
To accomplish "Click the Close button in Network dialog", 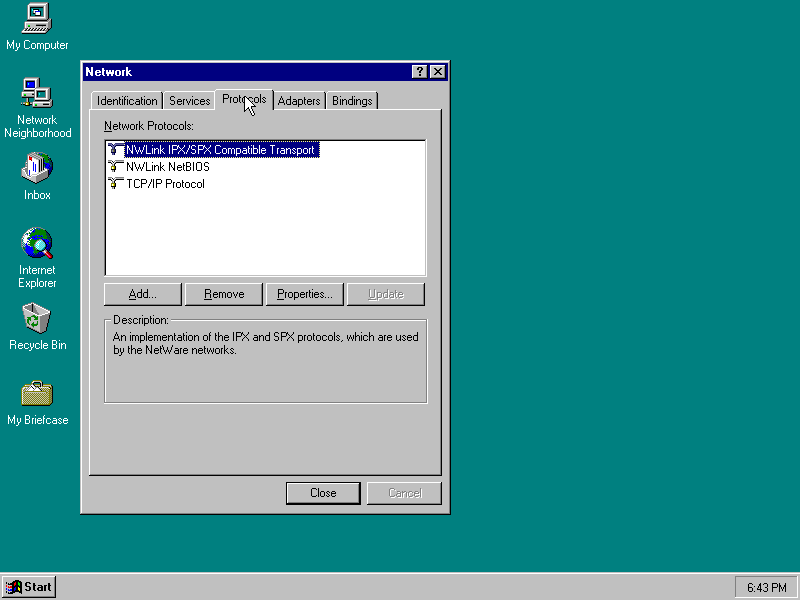I will pos(323,493).
